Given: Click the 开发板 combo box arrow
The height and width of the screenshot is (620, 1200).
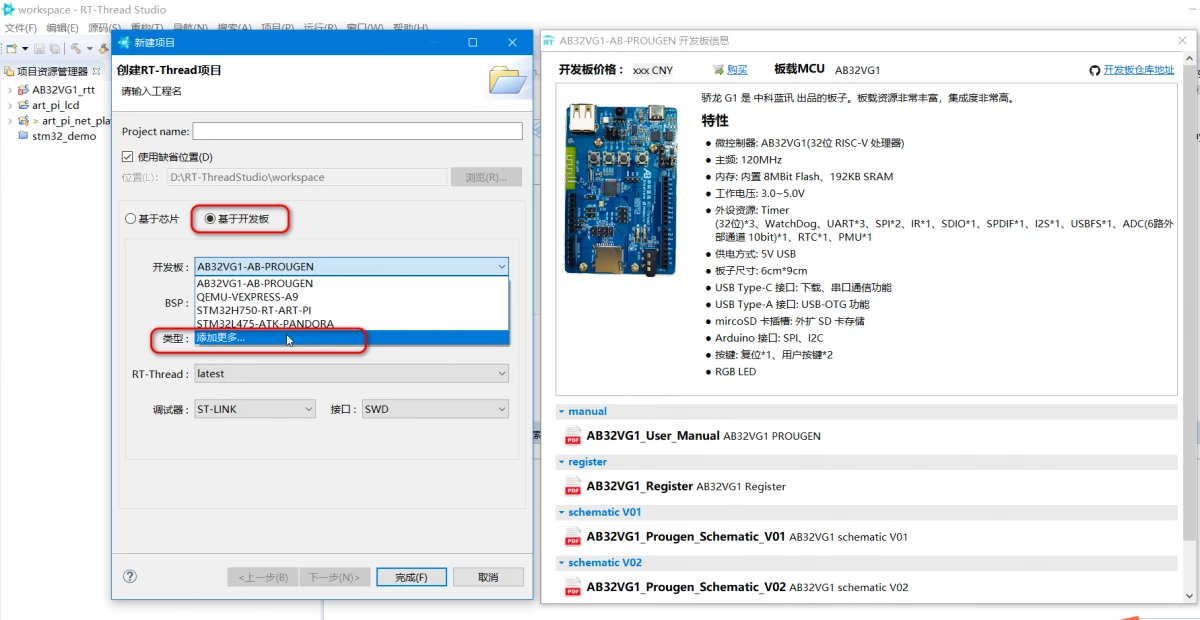Looking at the screenshot, I should click(x=500, y=267).
